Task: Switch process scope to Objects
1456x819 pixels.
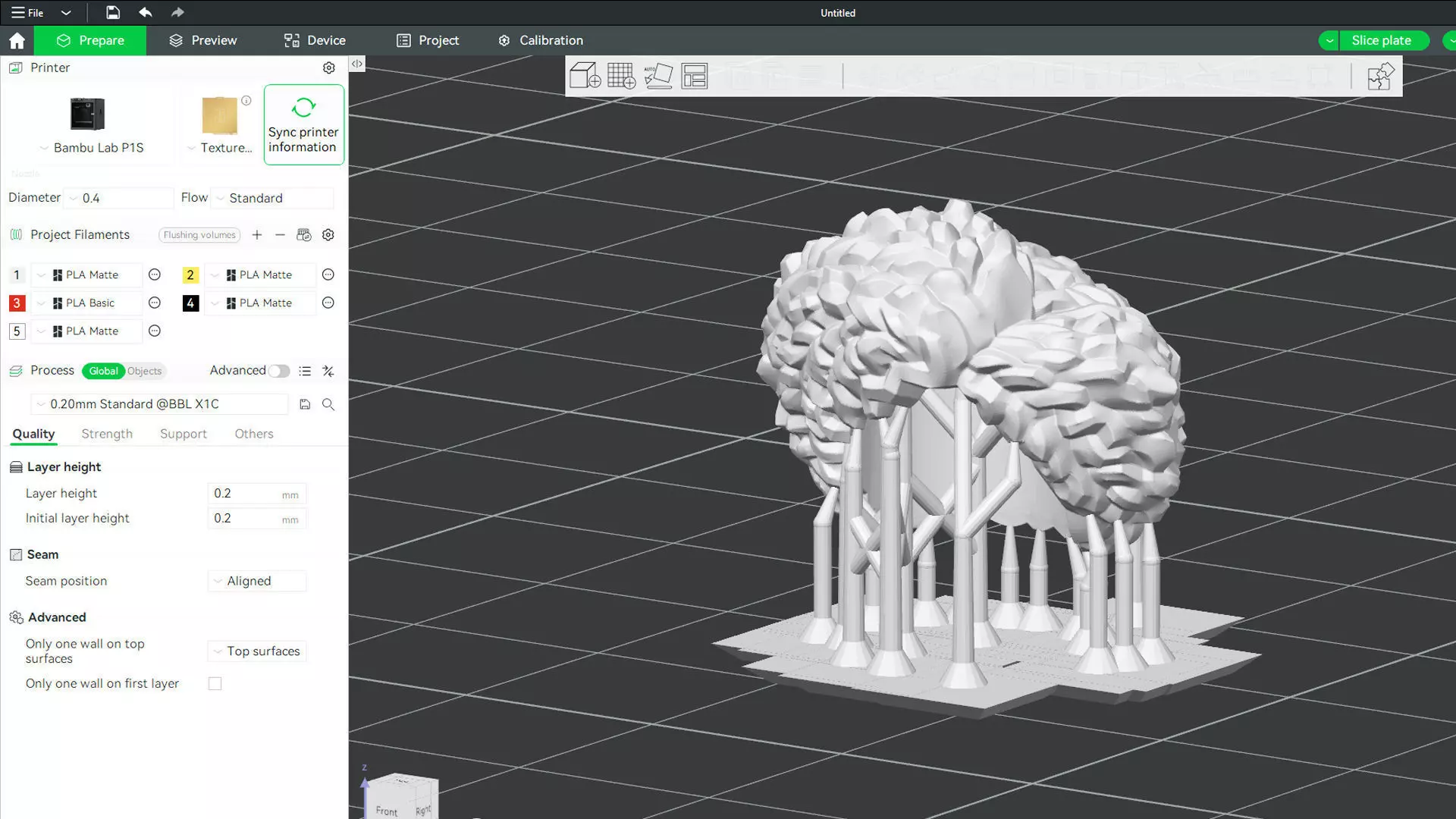Action: coord(144,371)
